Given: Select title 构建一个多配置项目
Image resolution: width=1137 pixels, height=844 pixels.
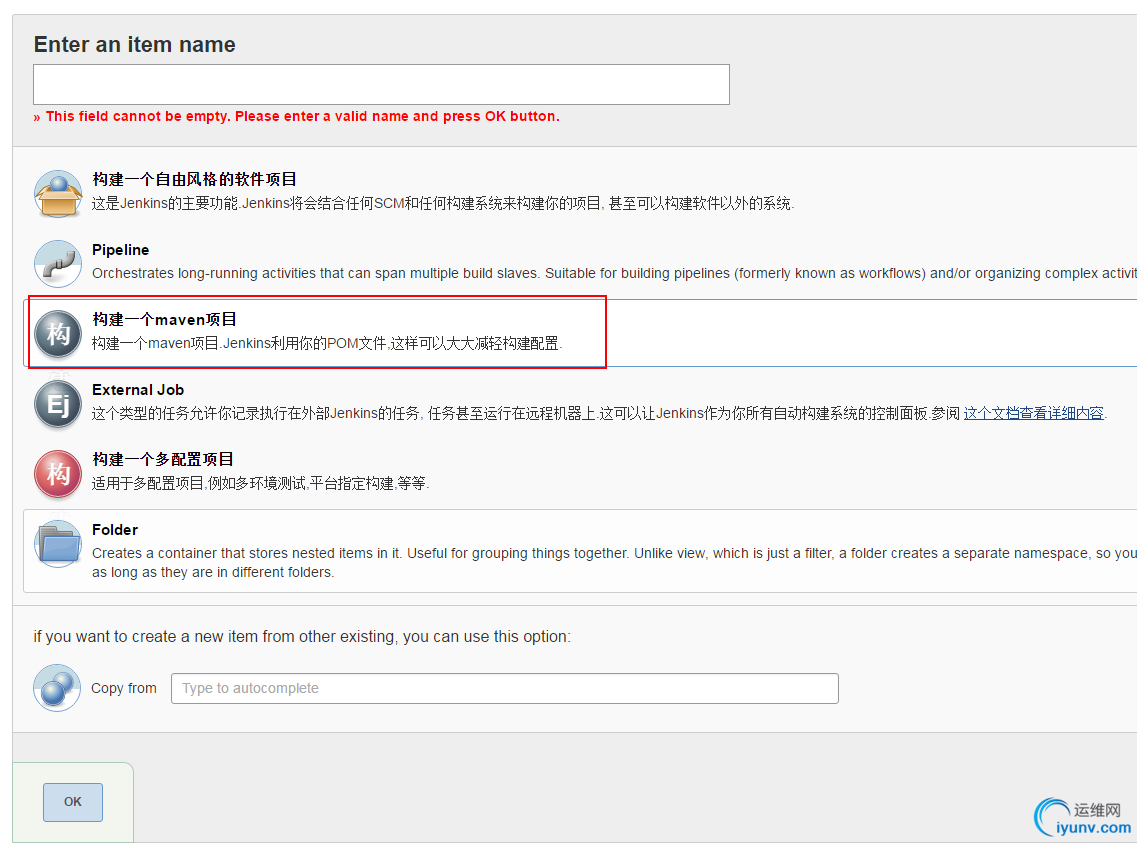Looking at the screenshot, I should [x=163, y=459].
